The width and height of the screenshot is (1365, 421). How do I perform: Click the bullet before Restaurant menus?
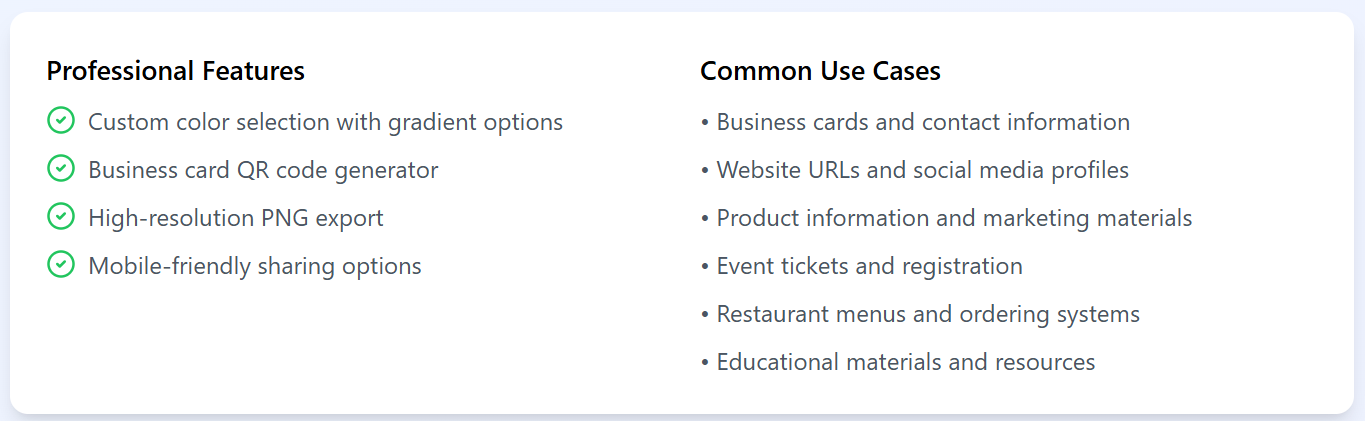pos(705,315)
